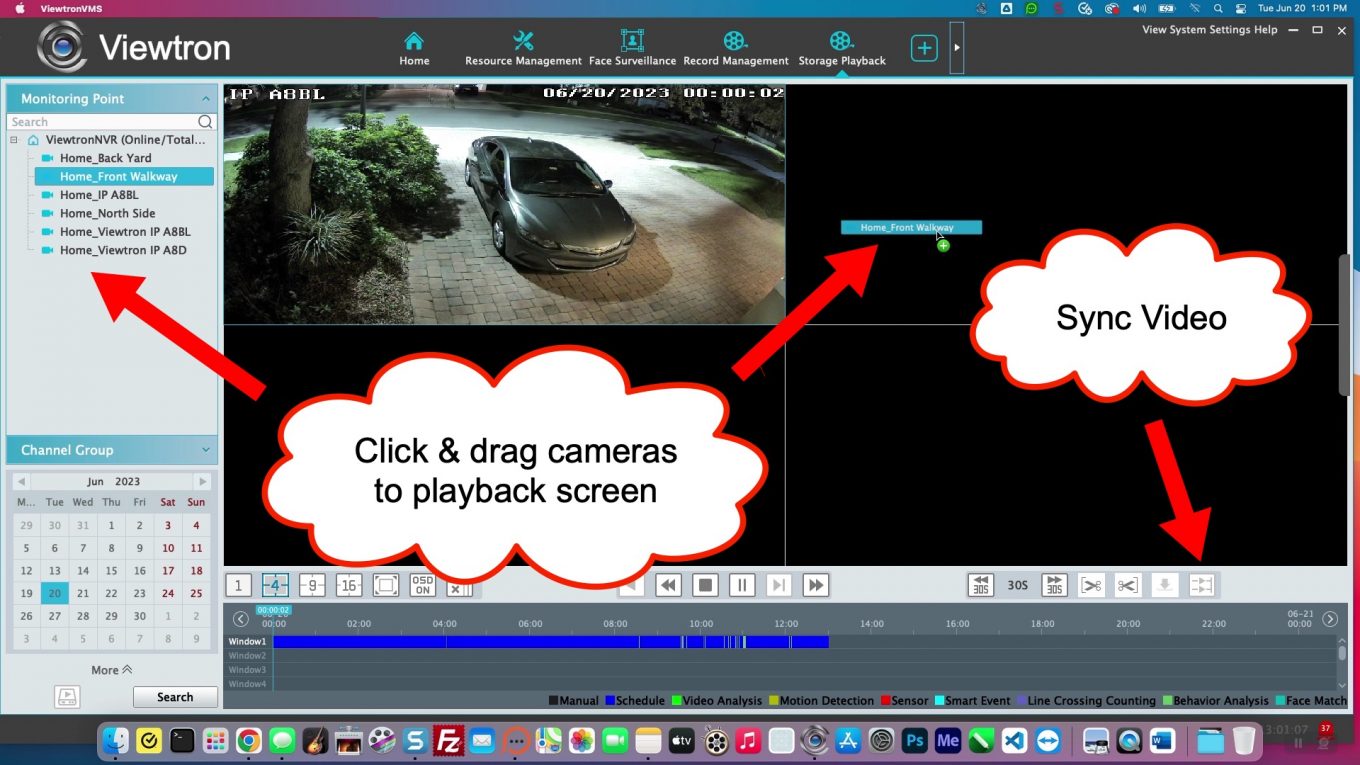This screenshot has width=1360, height=765.
Task: Pause the video playback
Action: pyautogui.click(x=741, y=585)
